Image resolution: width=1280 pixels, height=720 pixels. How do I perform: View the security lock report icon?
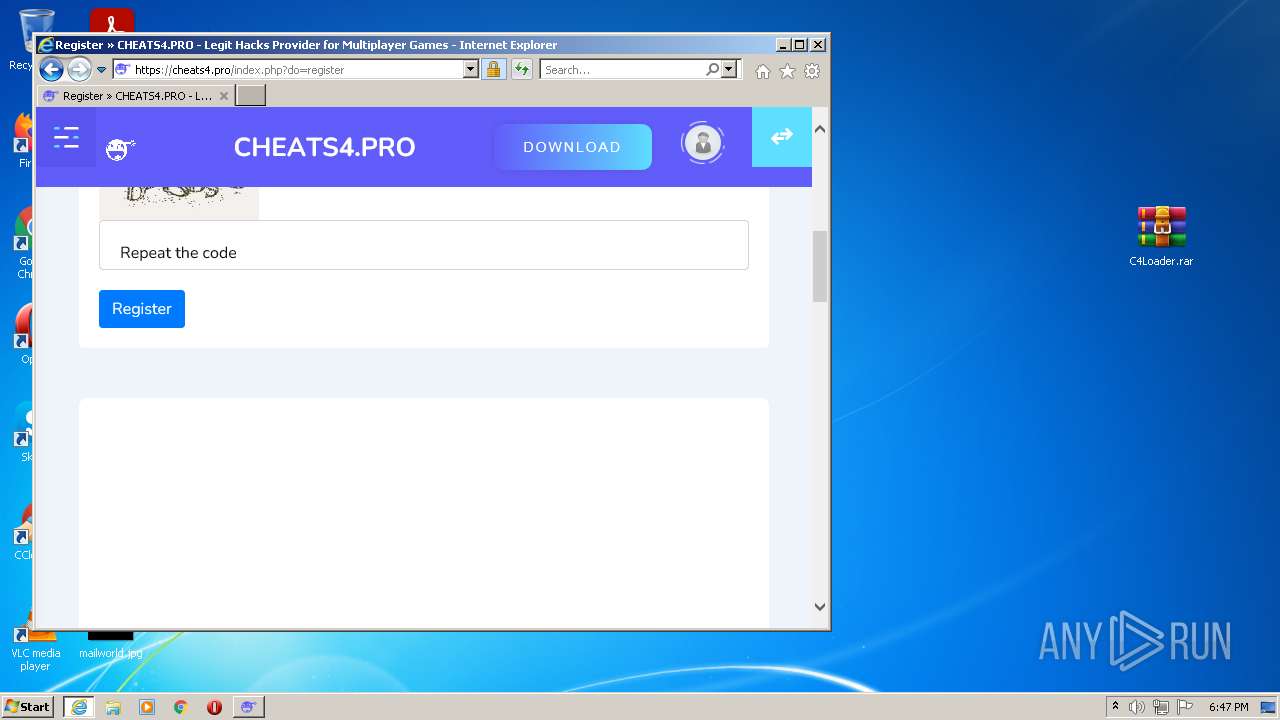pos(493,70)
